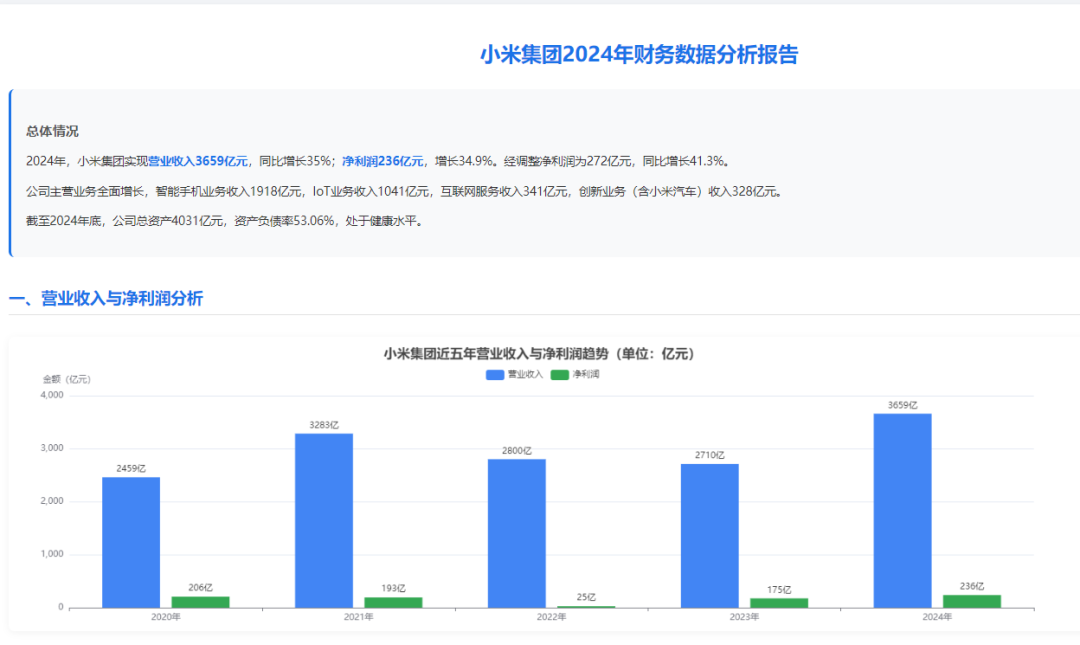Click x-axis label 2024年
Image resolution: width=1080 pixels, height=645 pixels.
(x=937, y=617)
